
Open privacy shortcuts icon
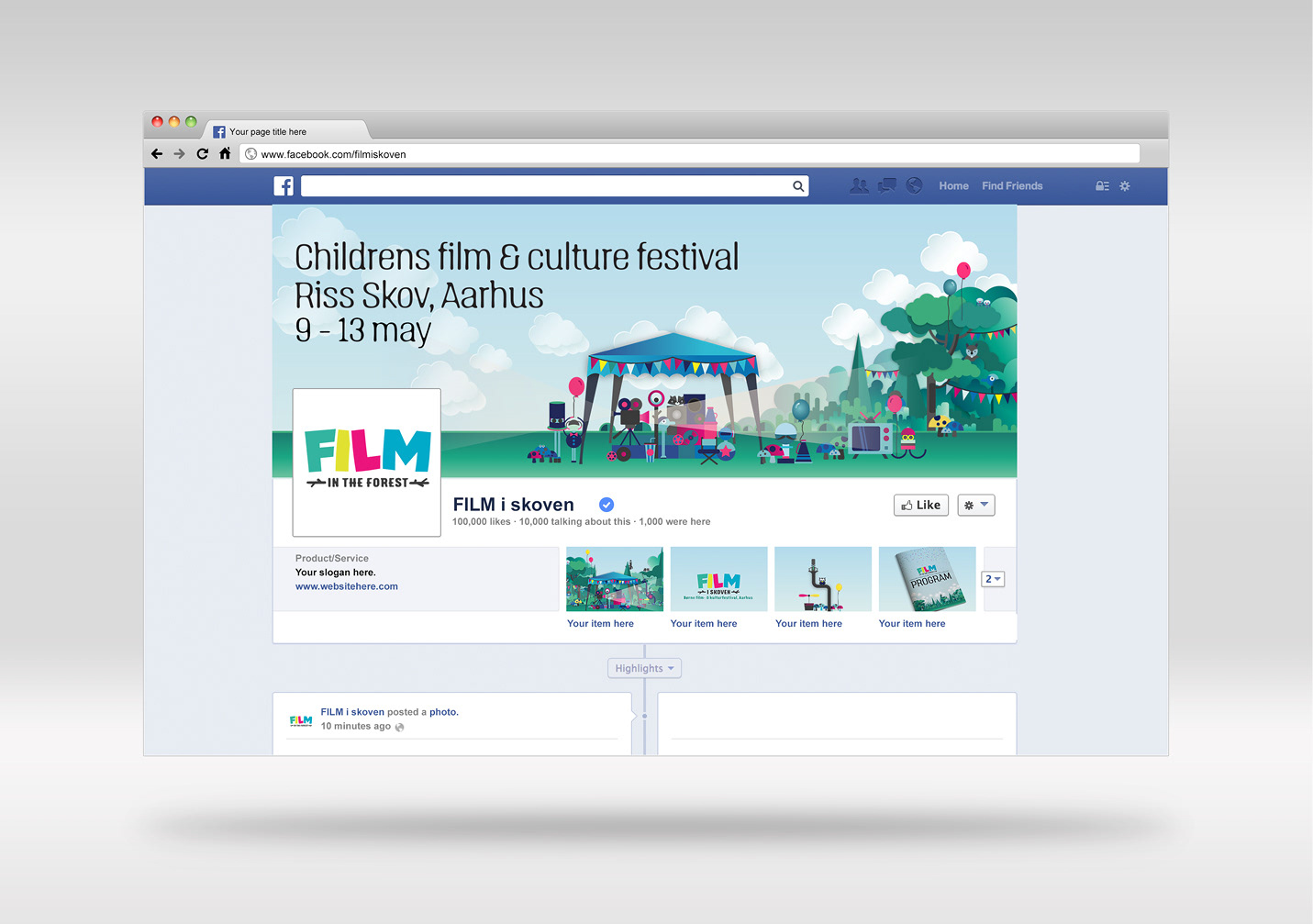(x=1102, y=185)
